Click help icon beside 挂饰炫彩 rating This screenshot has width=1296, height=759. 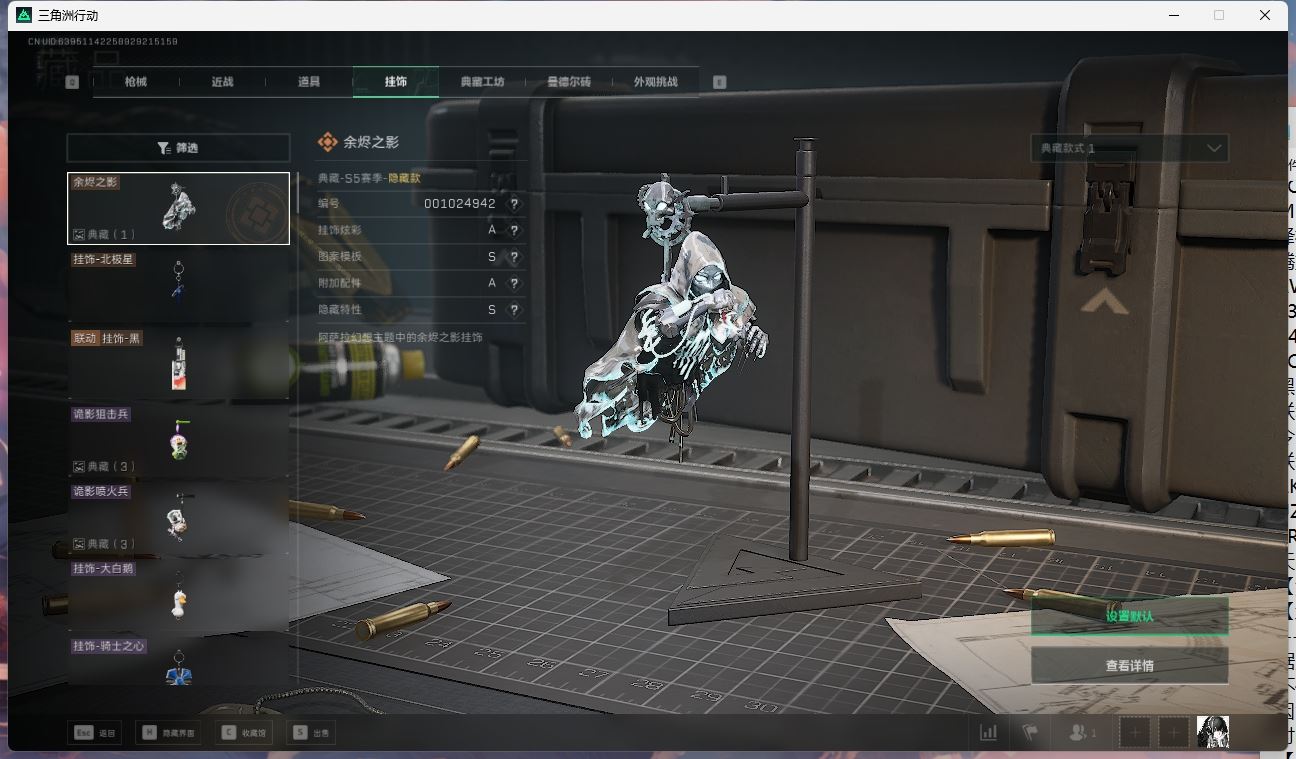[514, 230]
